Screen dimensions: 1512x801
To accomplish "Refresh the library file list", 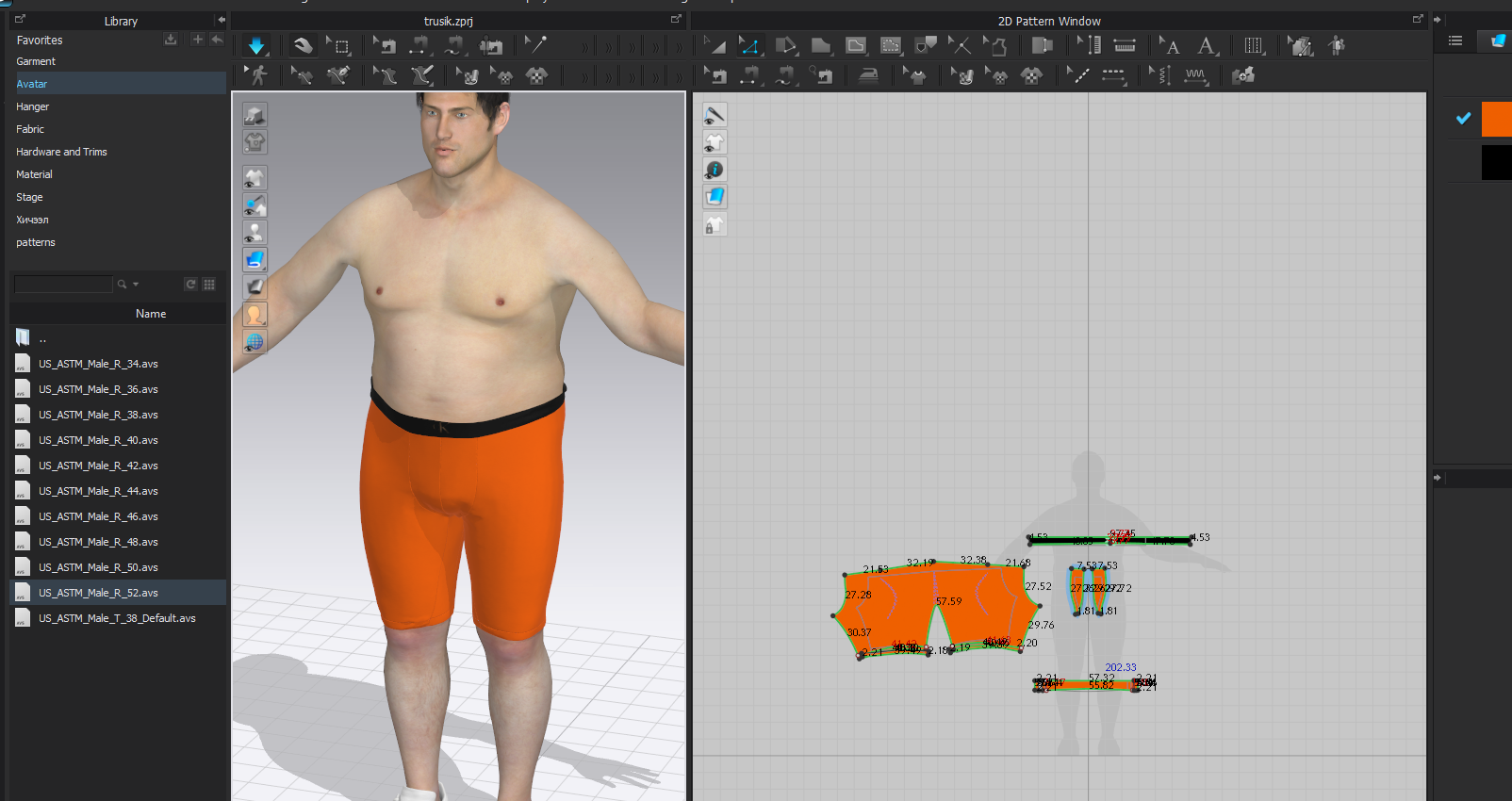I will coord(190,284).
